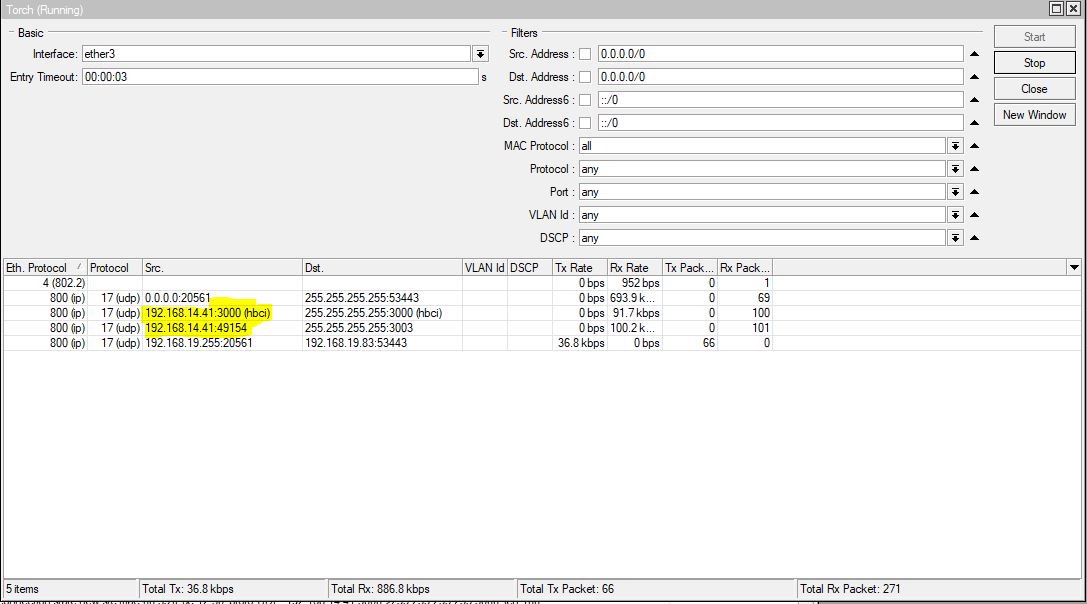Sort by the DSCP column header
The height and width of the screenshot is (604, 1087).
pos(530,268)
